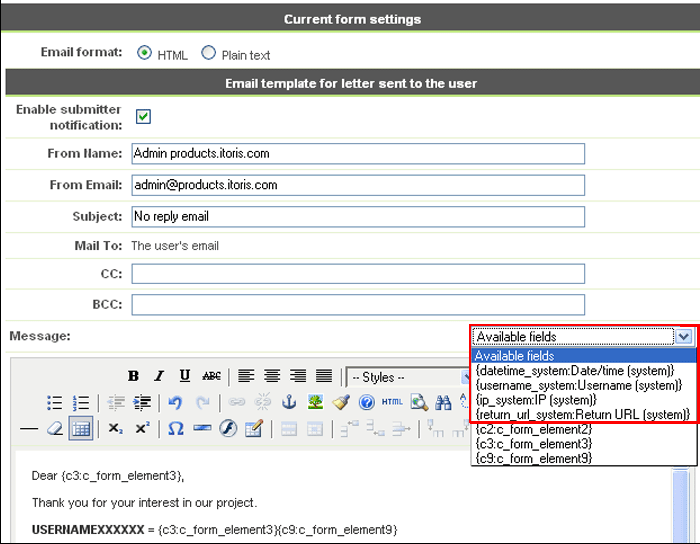Click the BCC input field
The height and width of the screenshot is (544, 700).
point(358,304)
